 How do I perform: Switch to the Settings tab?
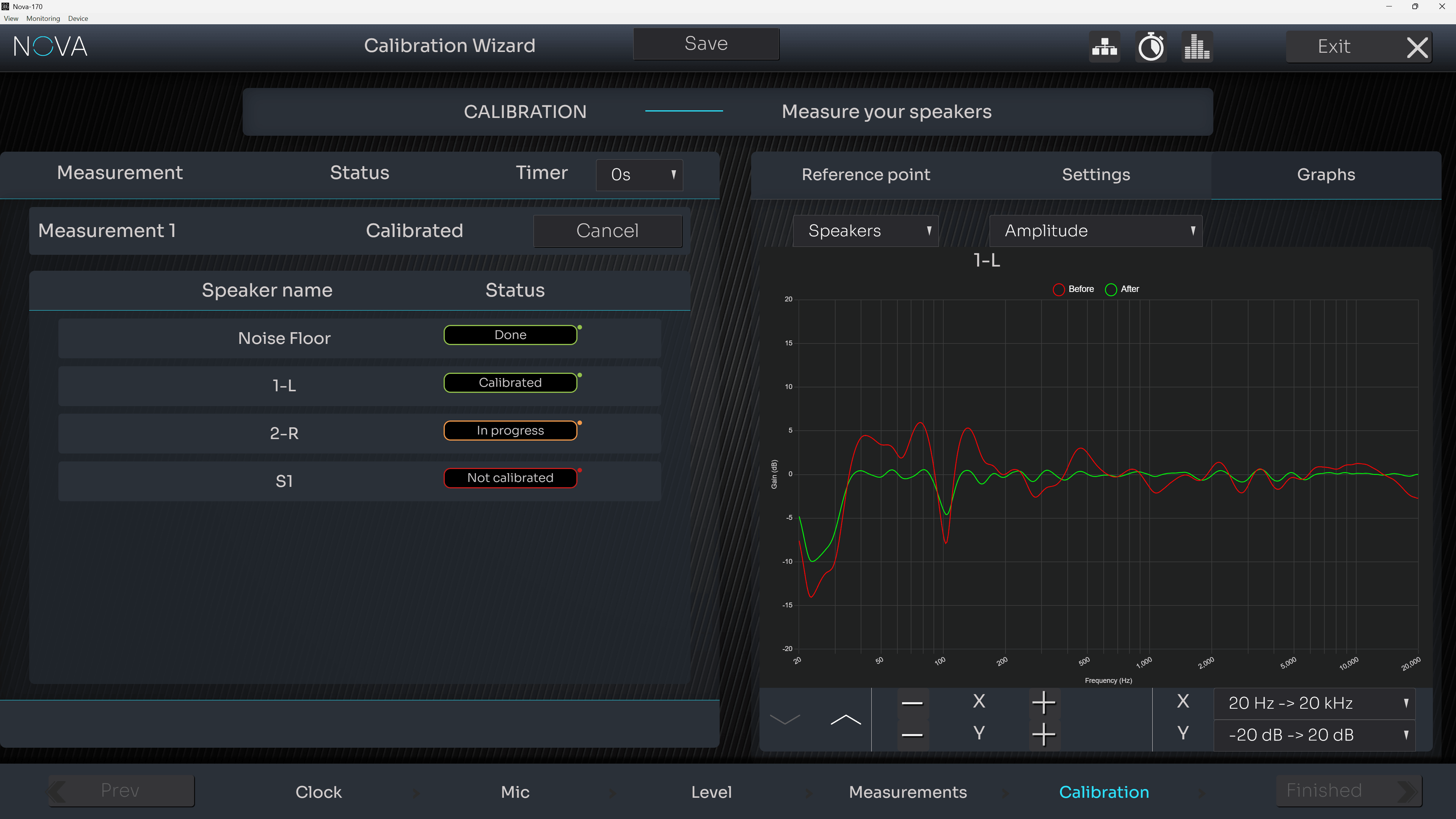point(1095,175)
